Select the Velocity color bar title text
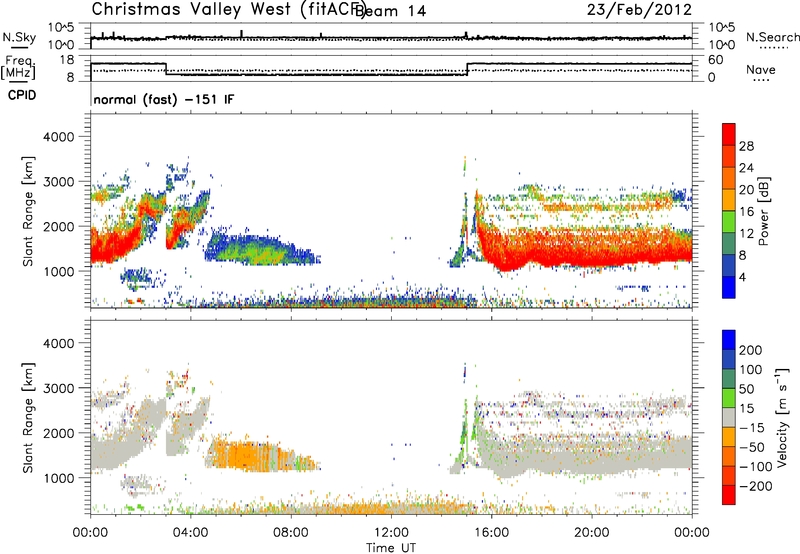This screenshot has height=554, width=800. pyautogui.click(x=781, y=417)
